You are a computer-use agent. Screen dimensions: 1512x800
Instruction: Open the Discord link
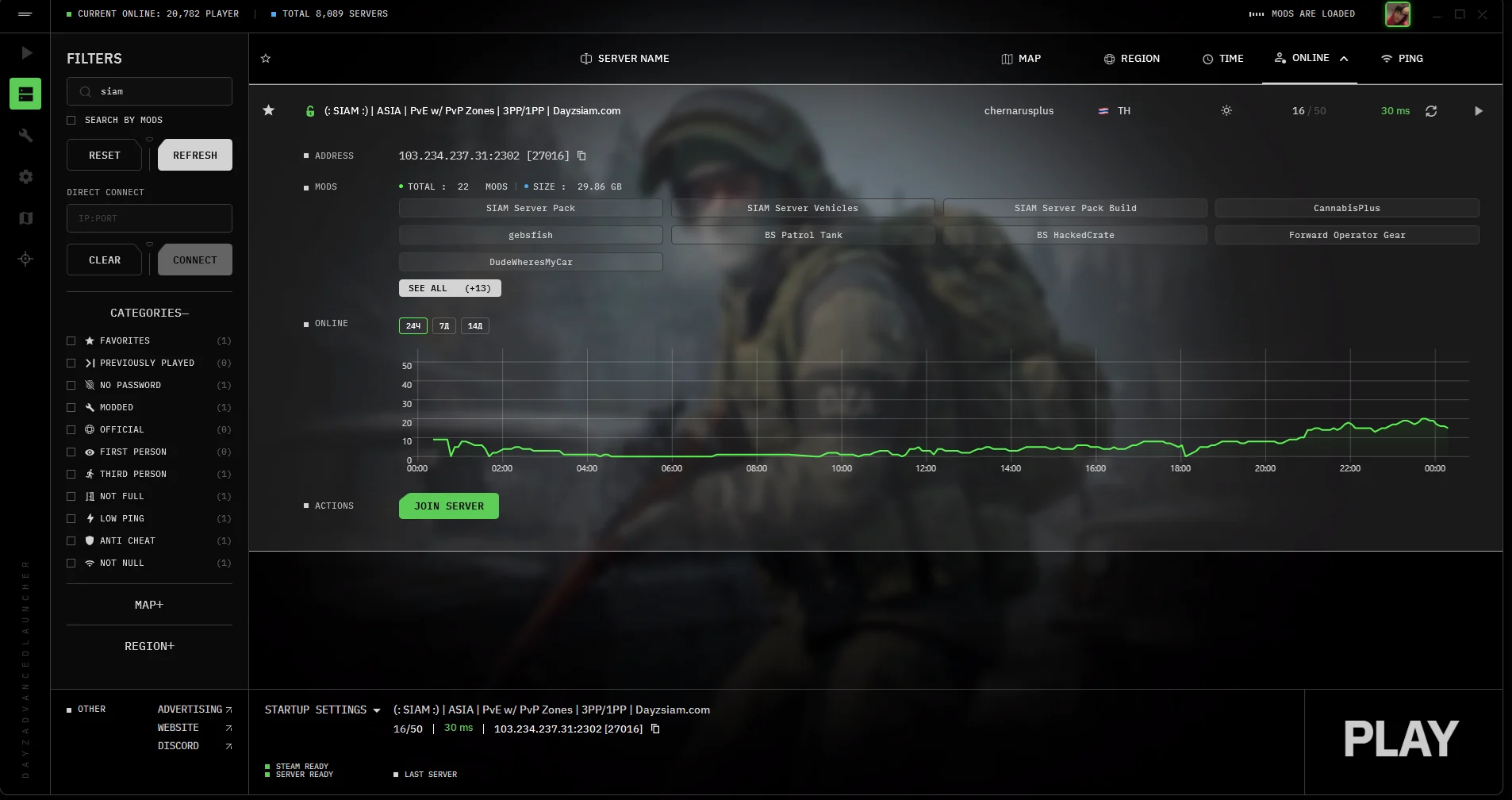(194, 746)
